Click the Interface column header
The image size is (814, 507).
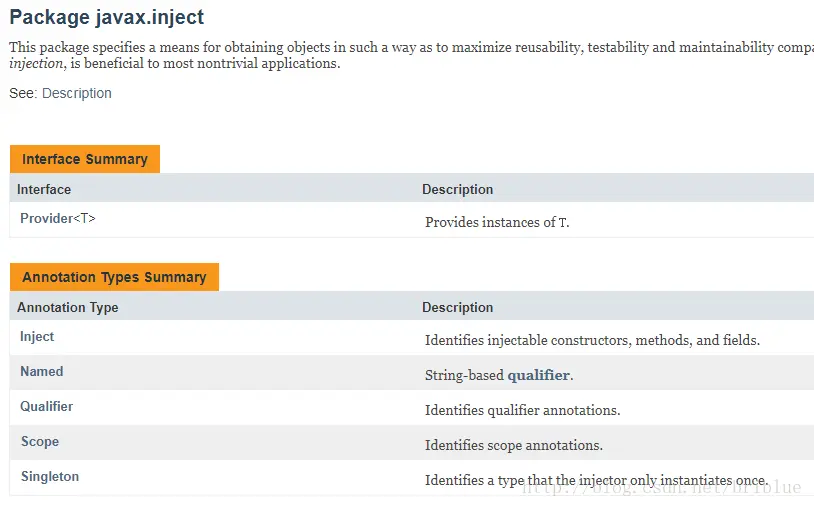coord(44,189)
